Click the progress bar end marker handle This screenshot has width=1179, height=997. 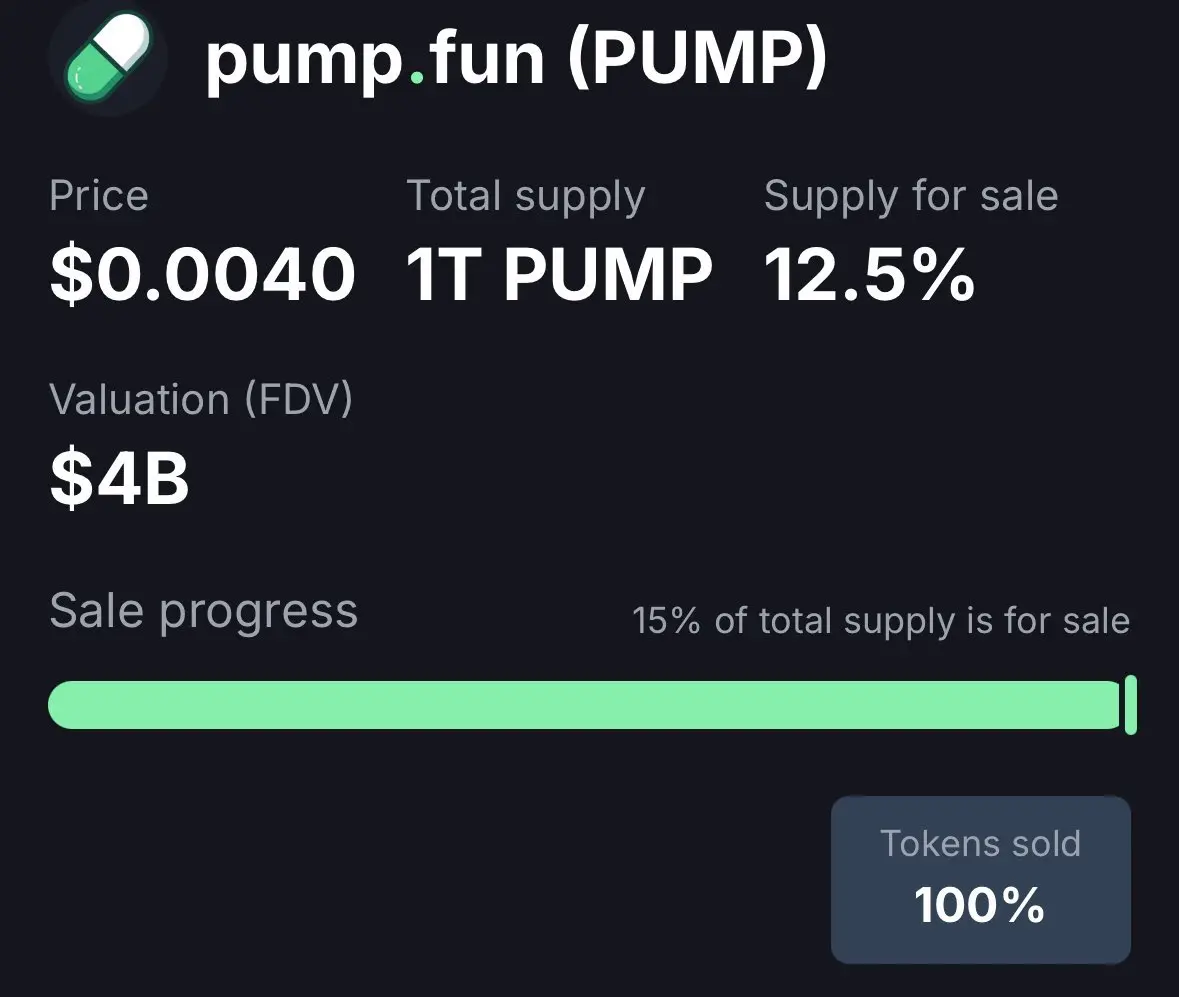(x=1130, y=705)
